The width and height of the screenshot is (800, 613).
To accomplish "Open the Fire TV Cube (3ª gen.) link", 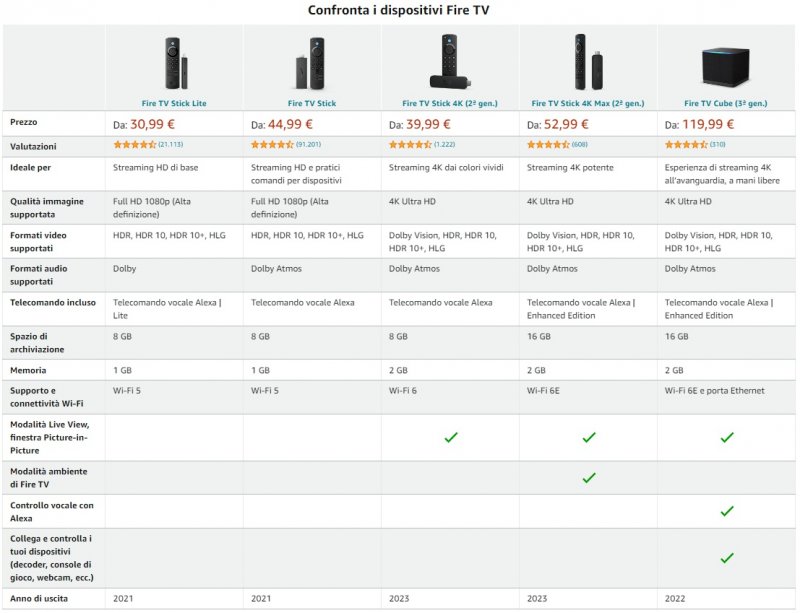I will 726,103.
